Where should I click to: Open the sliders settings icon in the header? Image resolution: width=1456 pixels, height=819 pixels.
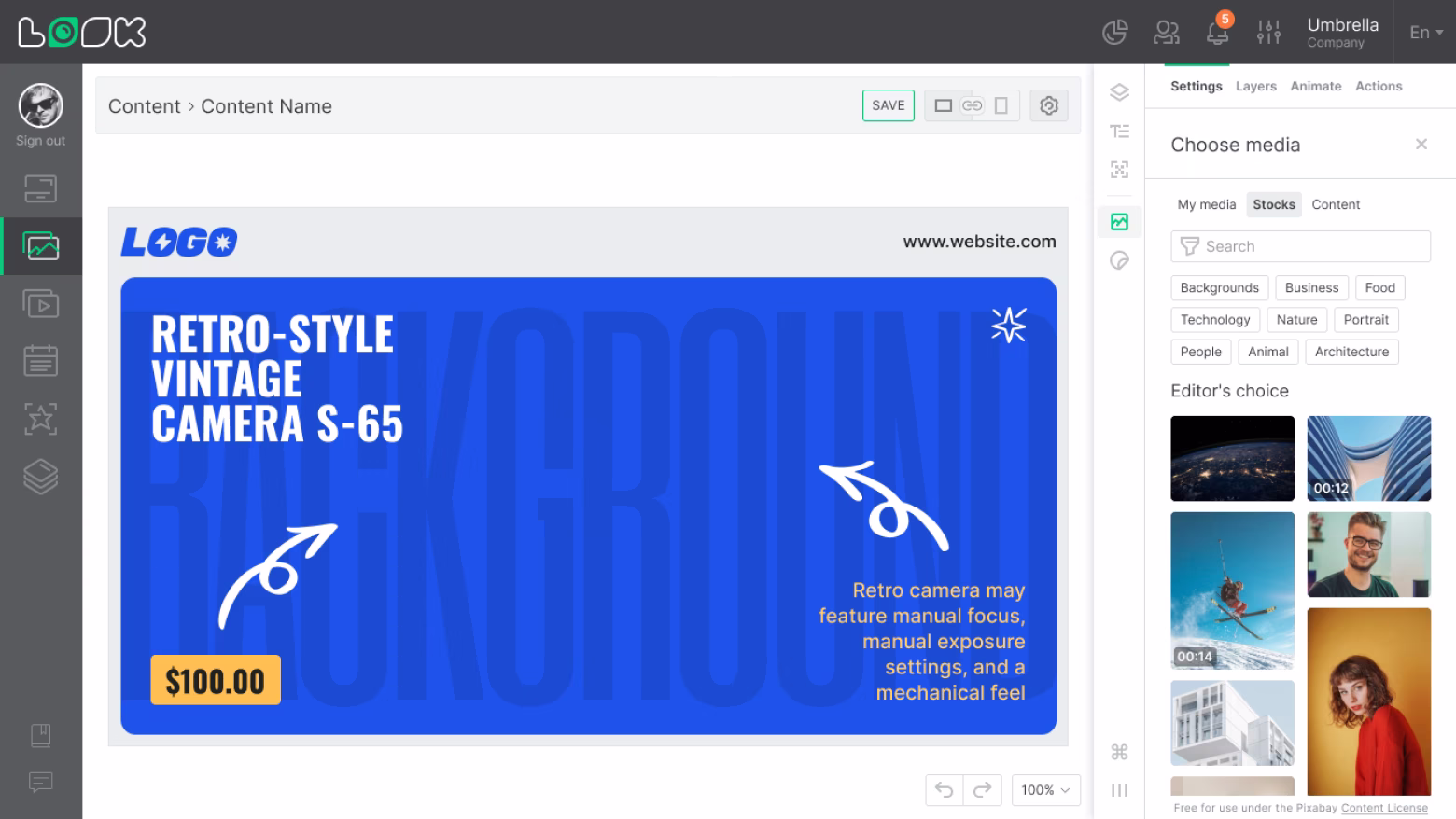[1269, 33]
